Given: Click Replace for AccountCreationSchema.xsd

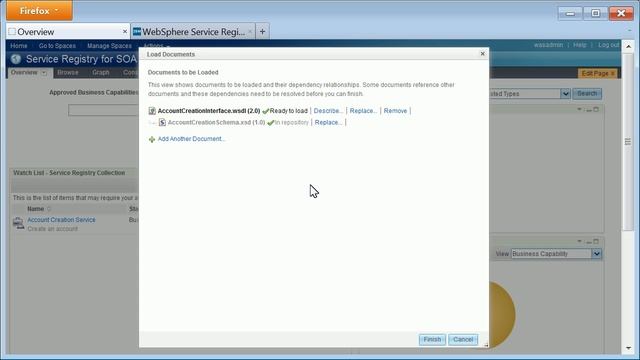Looking at the screenshot, I should [x=328, y=122].
